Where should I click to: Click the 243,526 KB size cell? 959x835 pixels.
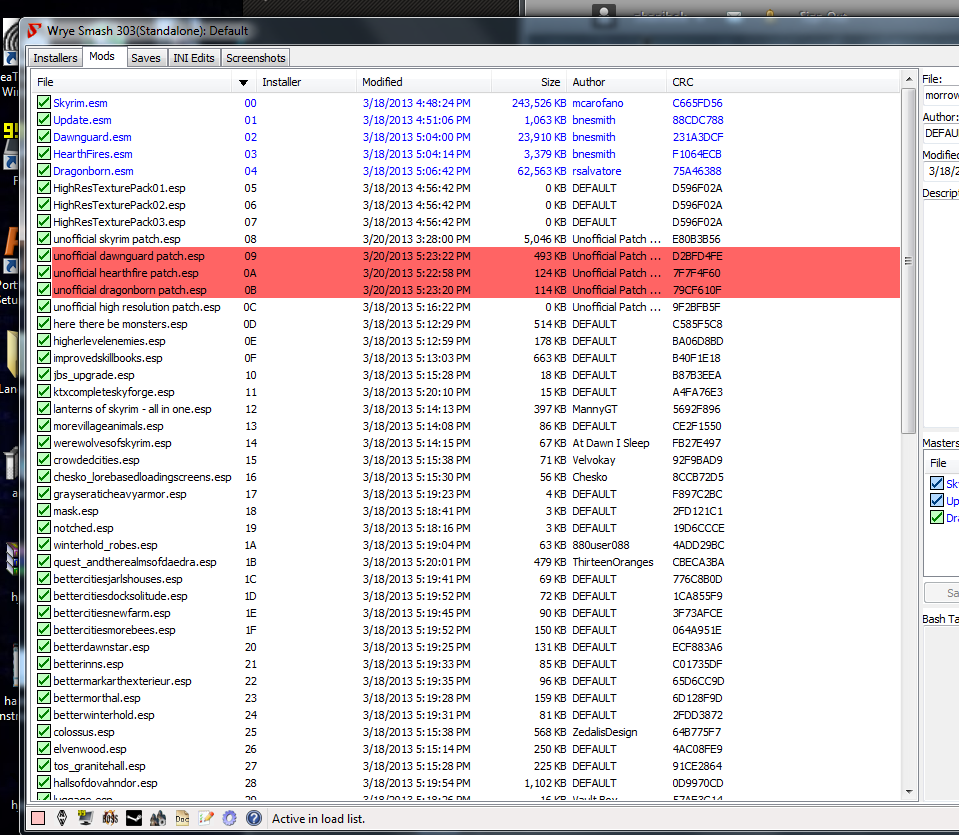pos(539,103)
